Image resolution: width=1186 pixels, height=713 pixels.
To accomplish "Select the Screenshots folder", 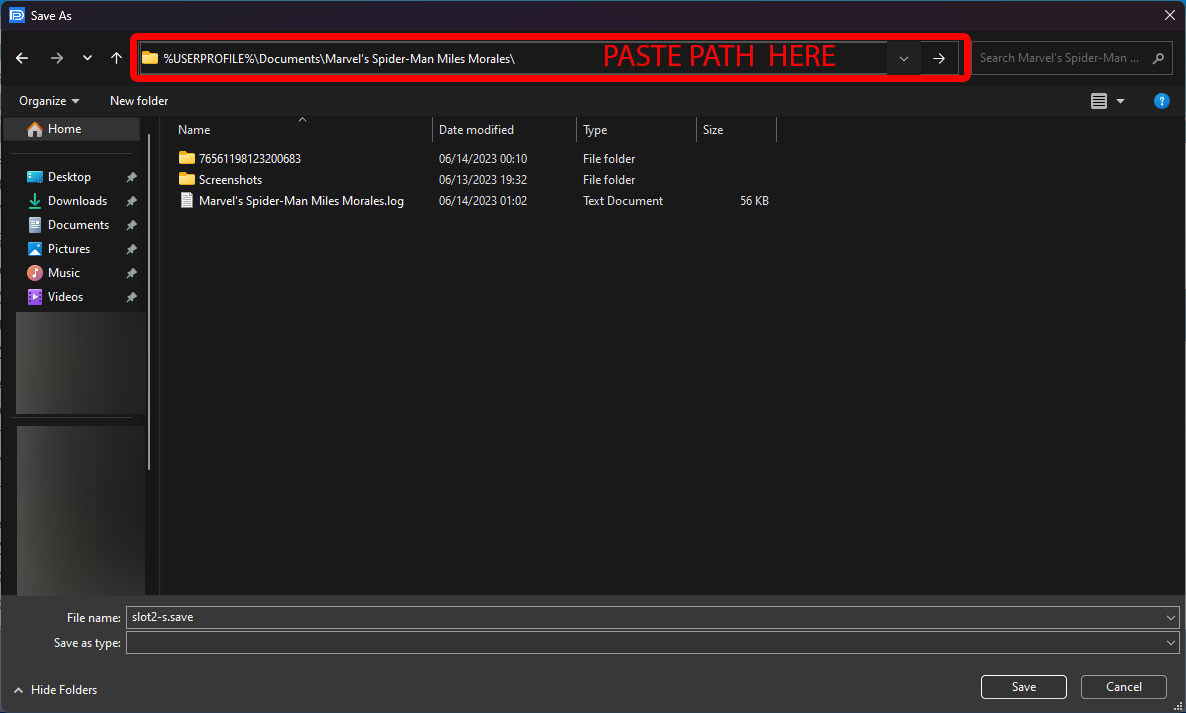I will (x=230, y=180).
